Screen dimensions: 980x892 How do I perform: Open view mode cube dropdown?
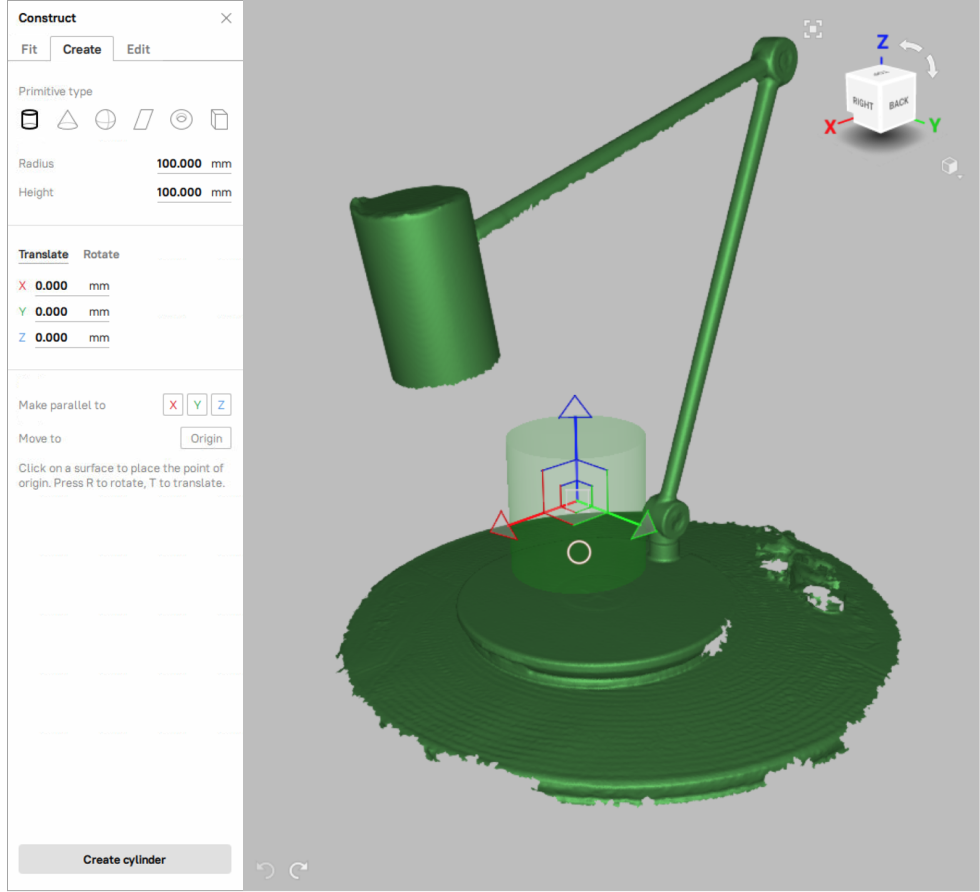[x=951, y=166]
